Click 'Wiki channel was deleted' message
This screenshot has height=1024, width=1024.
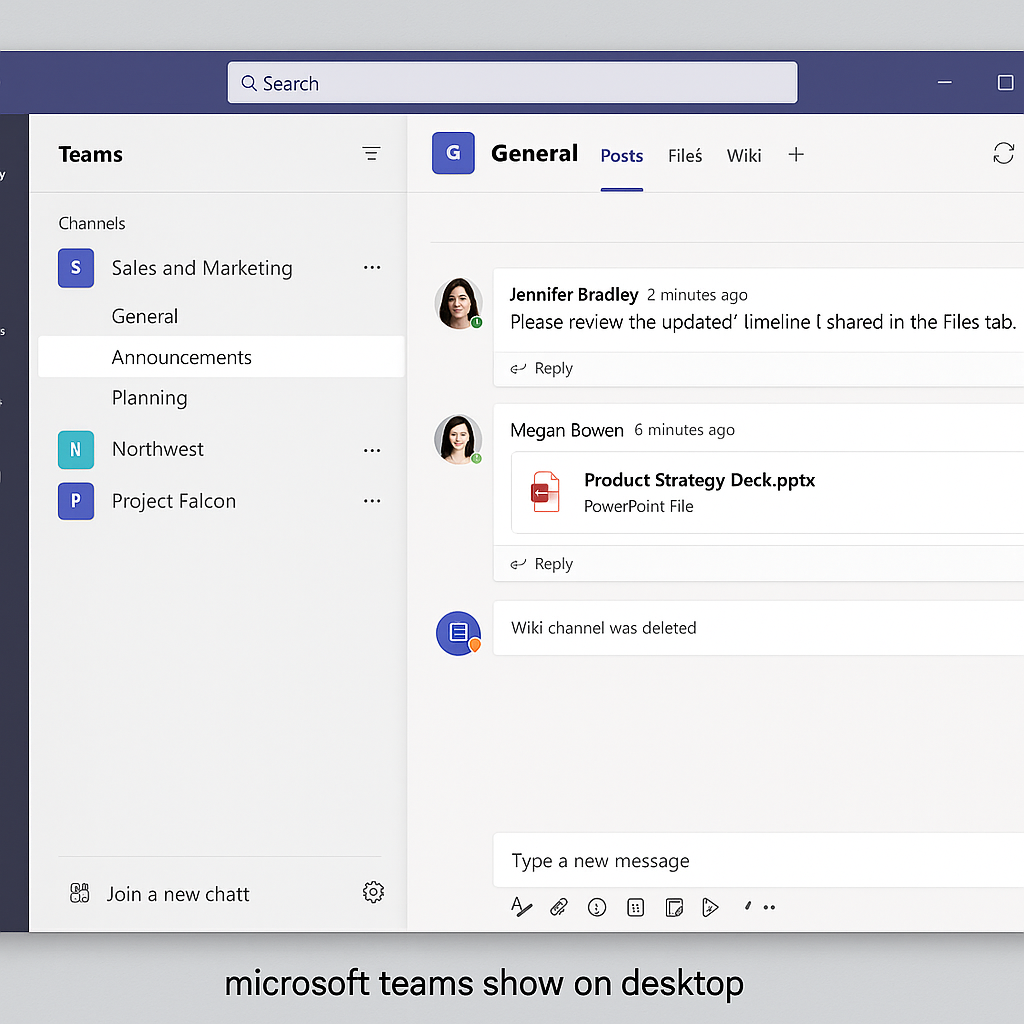tap(603, 628)
